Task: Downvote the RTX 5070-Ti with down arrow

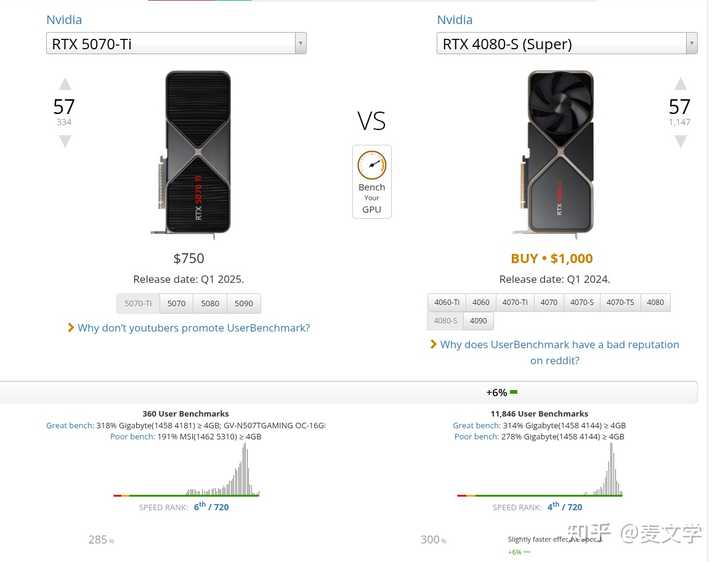Action: 65,141
